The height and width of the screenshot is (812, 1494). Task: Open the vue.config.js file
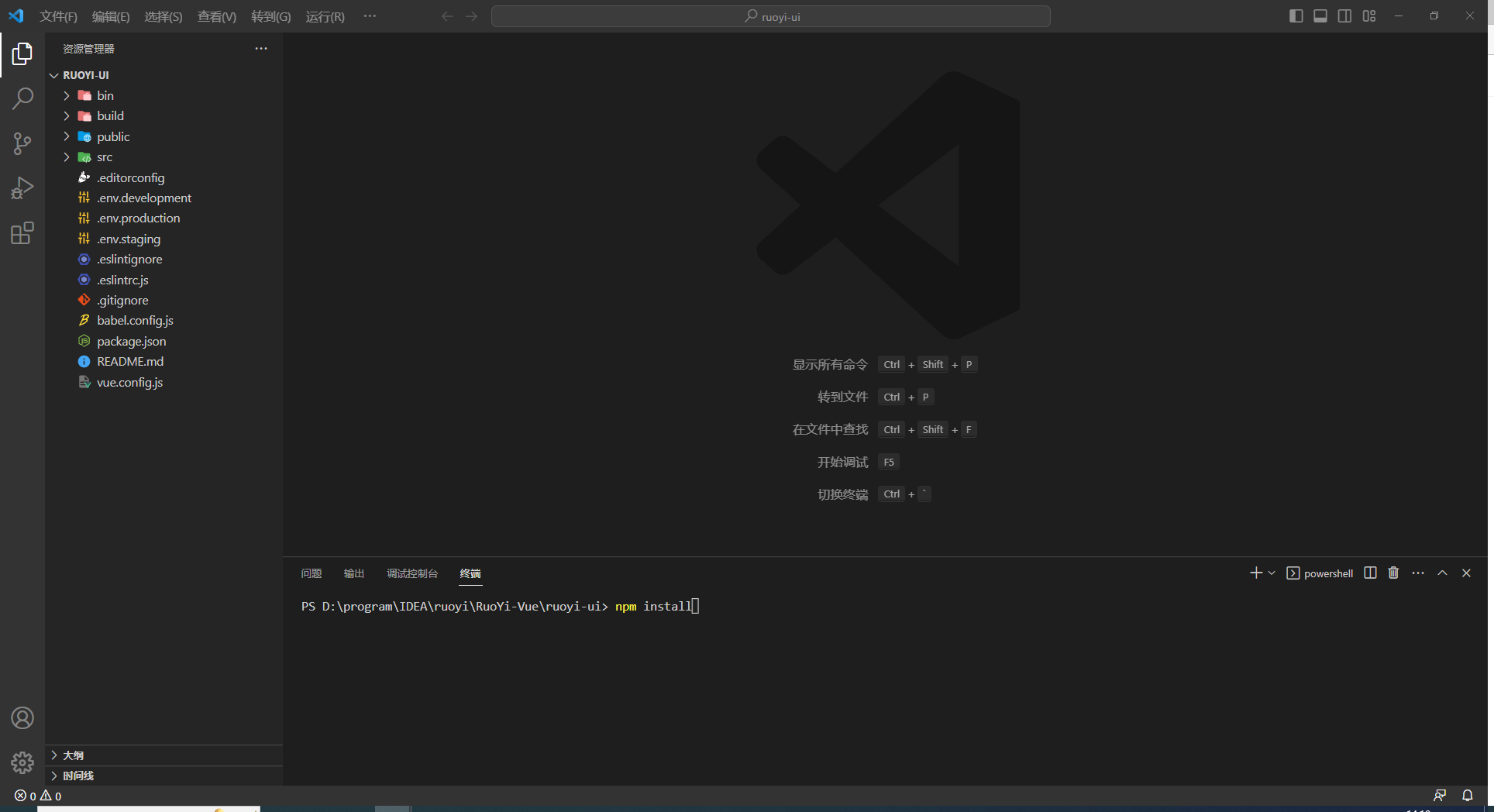(x=164, y=382)
